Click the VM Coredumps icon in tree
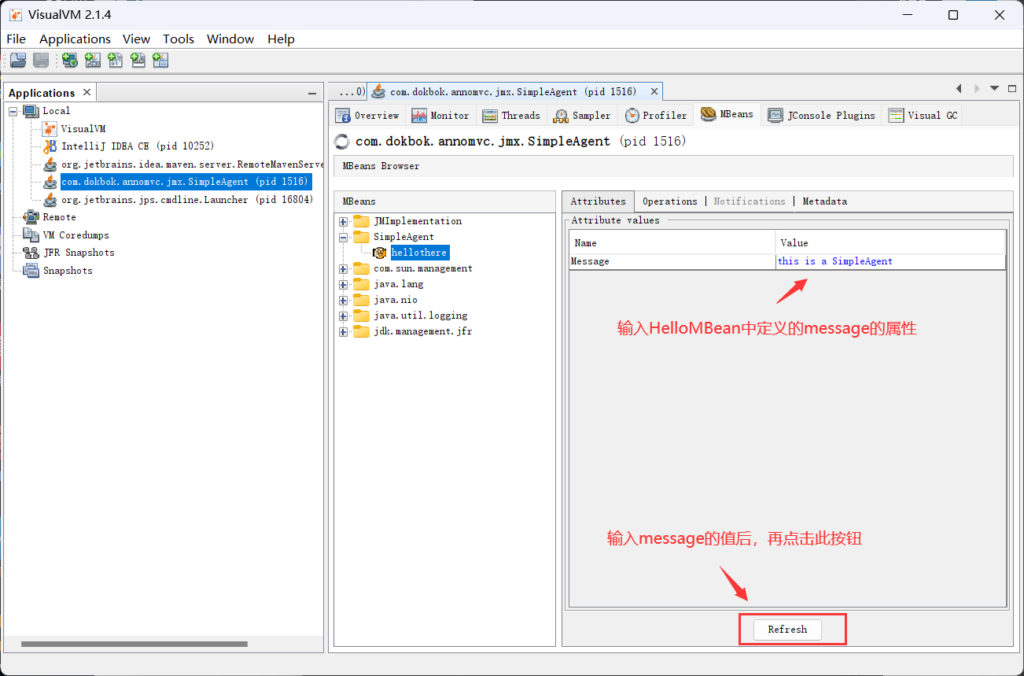Image resolution: width=1024 pixels, height=676 pixels. click(x=31, y=234)
